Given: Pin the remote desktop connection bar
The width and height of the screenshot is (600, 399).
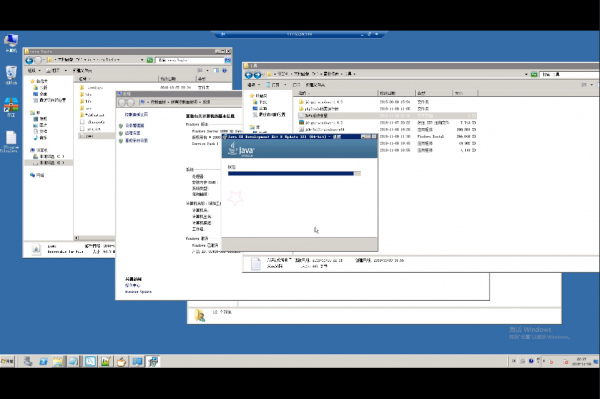Looking at the screenshot, I should pos(223,34).
